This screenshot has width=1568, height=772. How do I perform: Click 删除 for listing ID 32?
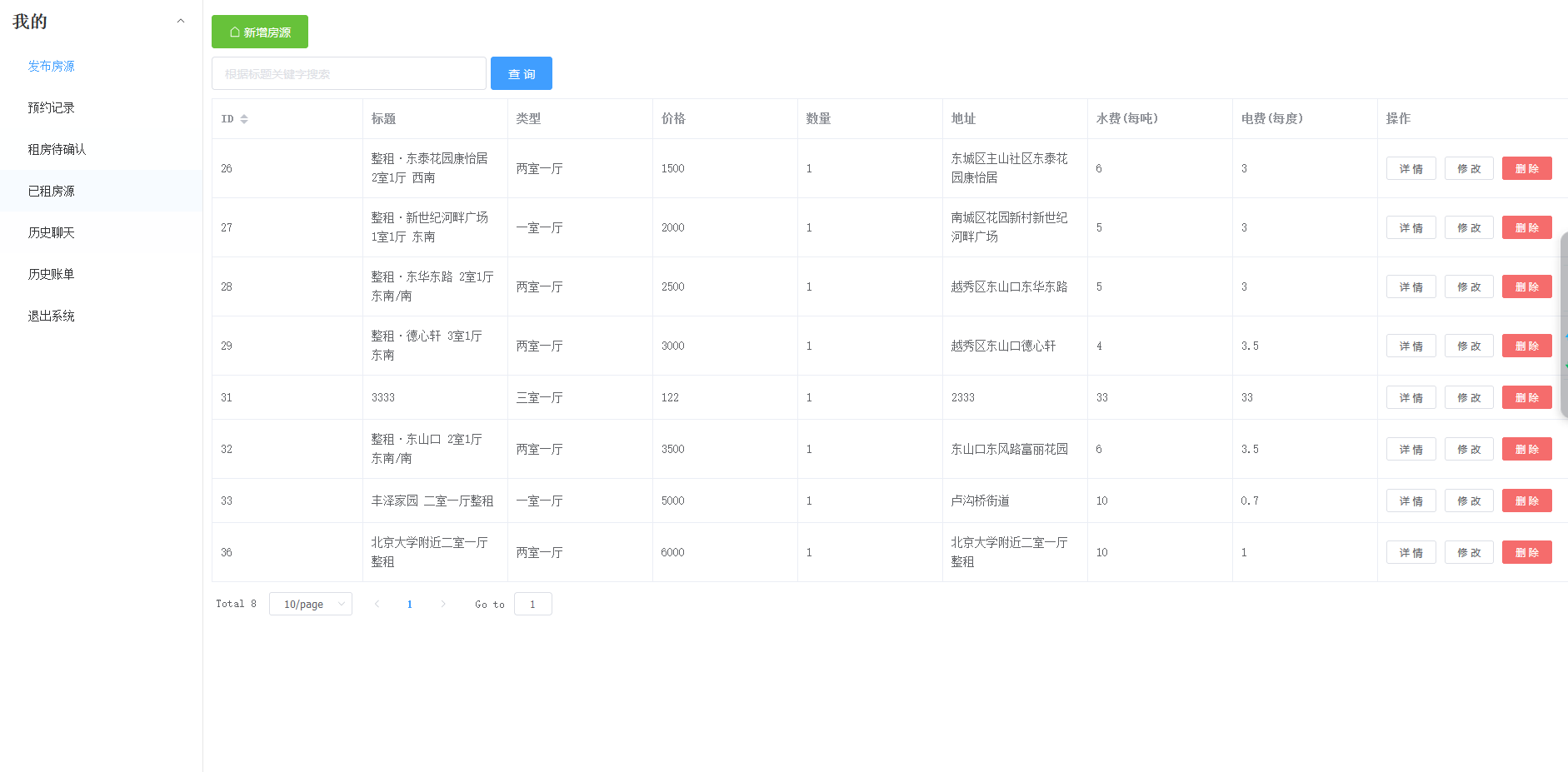(x=1527, y=449)
